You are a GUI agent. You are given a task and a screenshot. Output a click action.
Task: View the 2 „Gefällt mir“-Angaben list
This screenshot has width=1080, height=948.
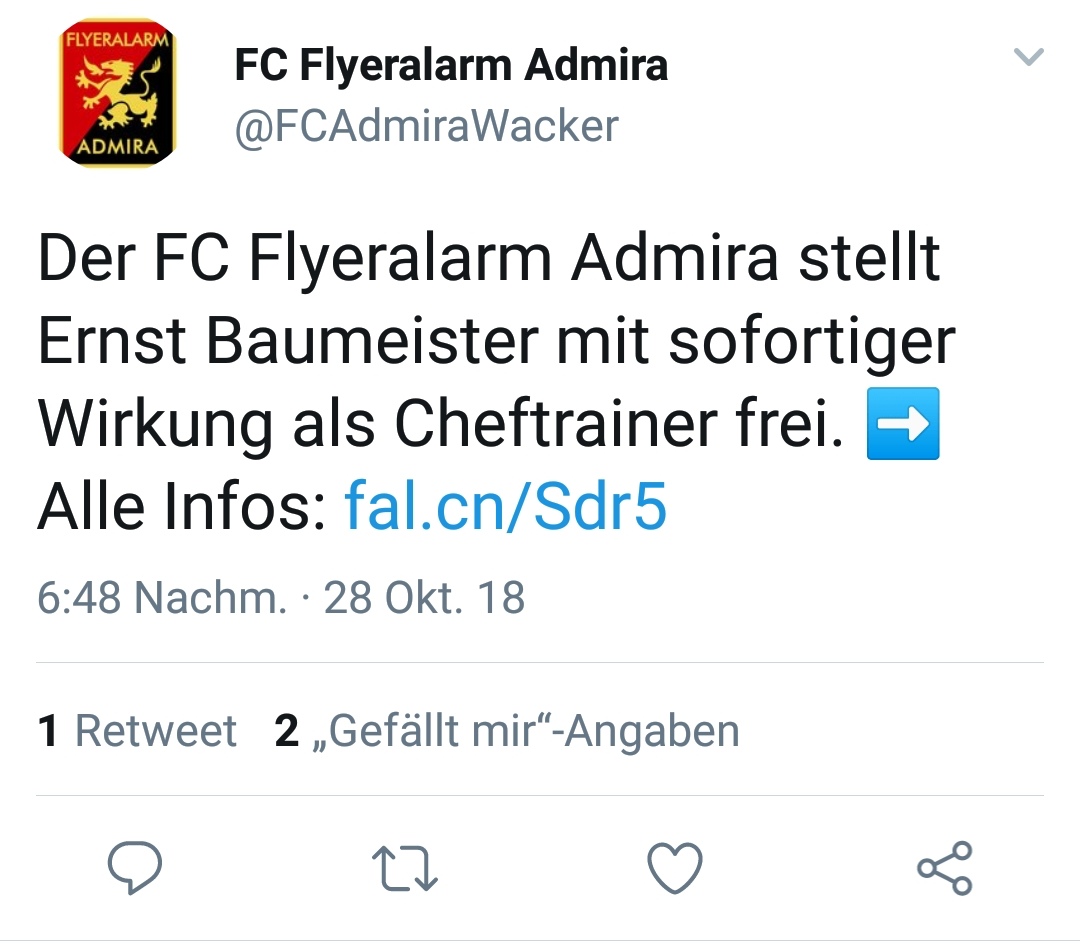tap(507, 730)
